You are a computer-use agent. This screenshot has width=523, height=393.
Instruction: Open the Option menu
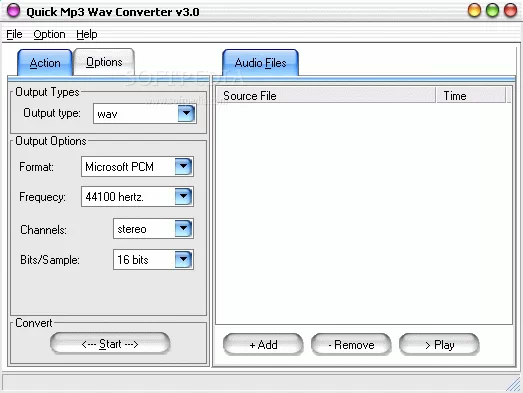49,34
